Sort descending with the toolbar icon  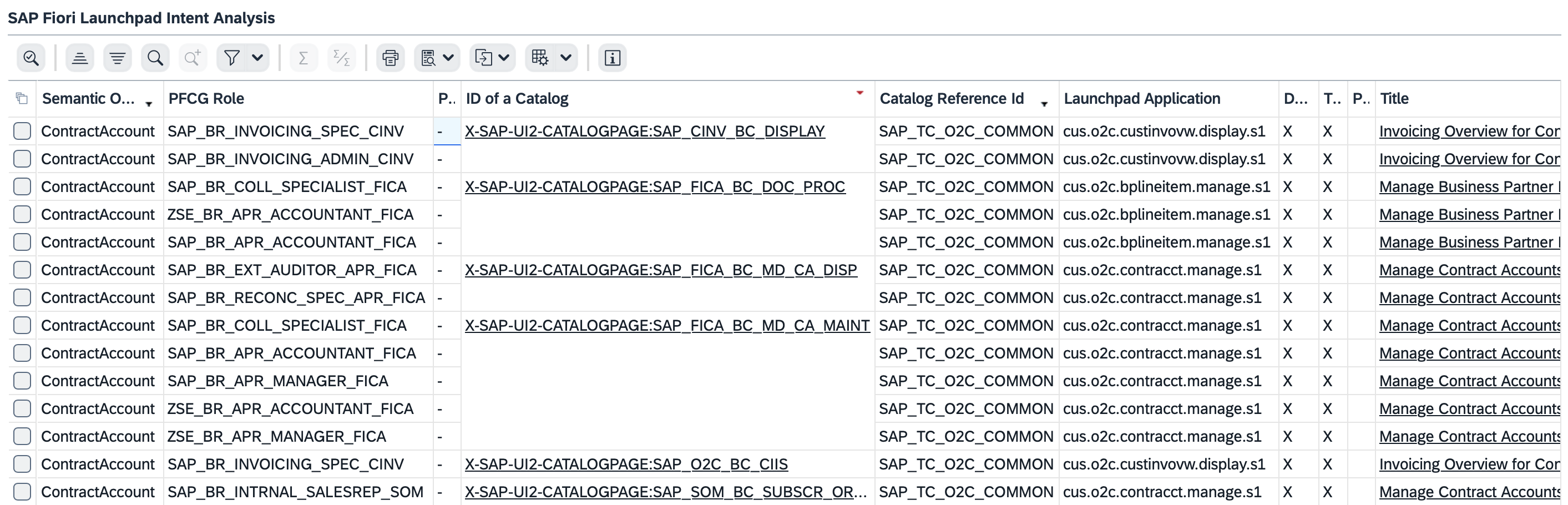pos(117,58)
